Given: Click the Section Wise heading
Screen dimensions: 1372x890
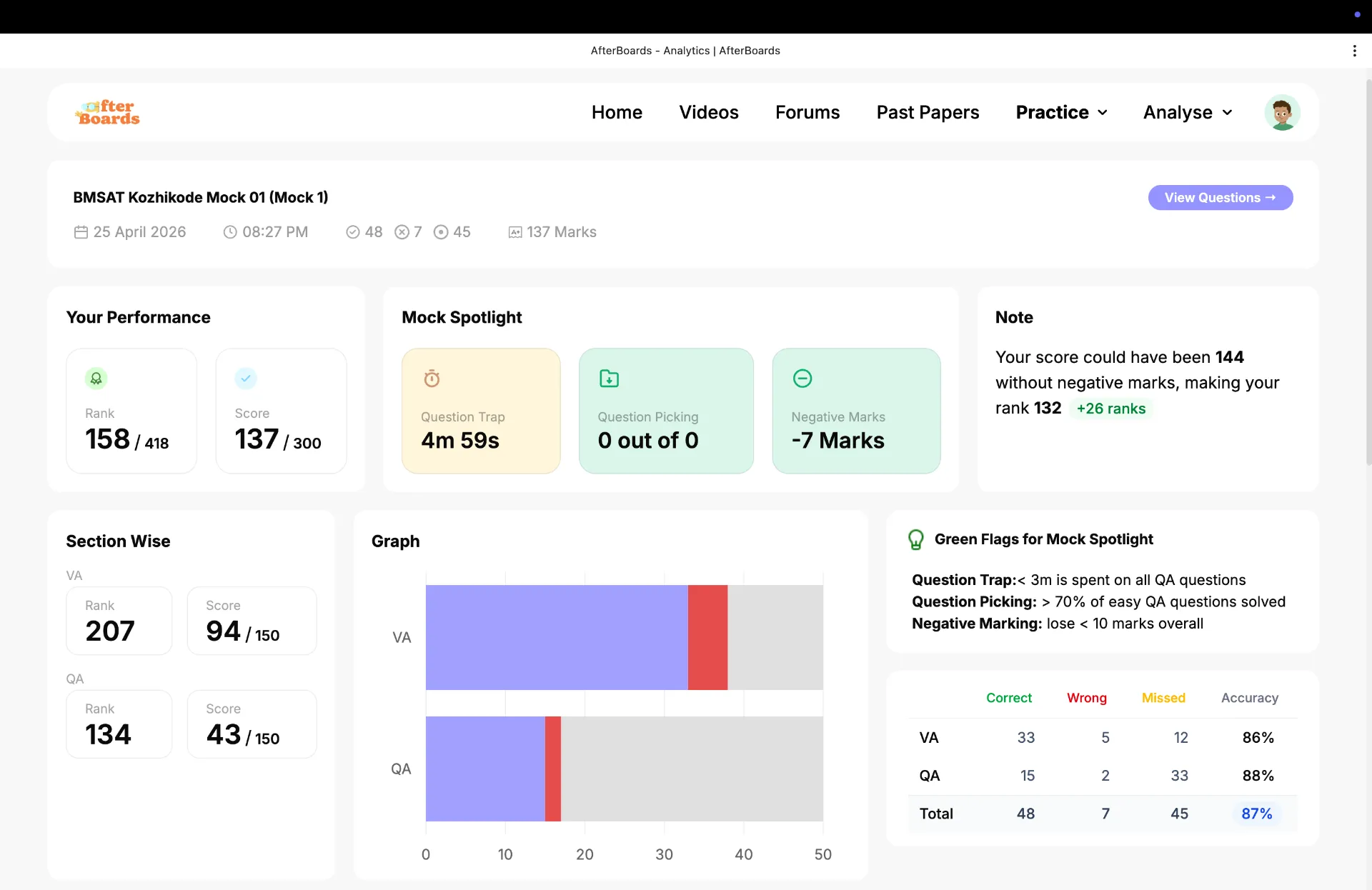Looking at the screenshot, I should [x=118, y=541].
